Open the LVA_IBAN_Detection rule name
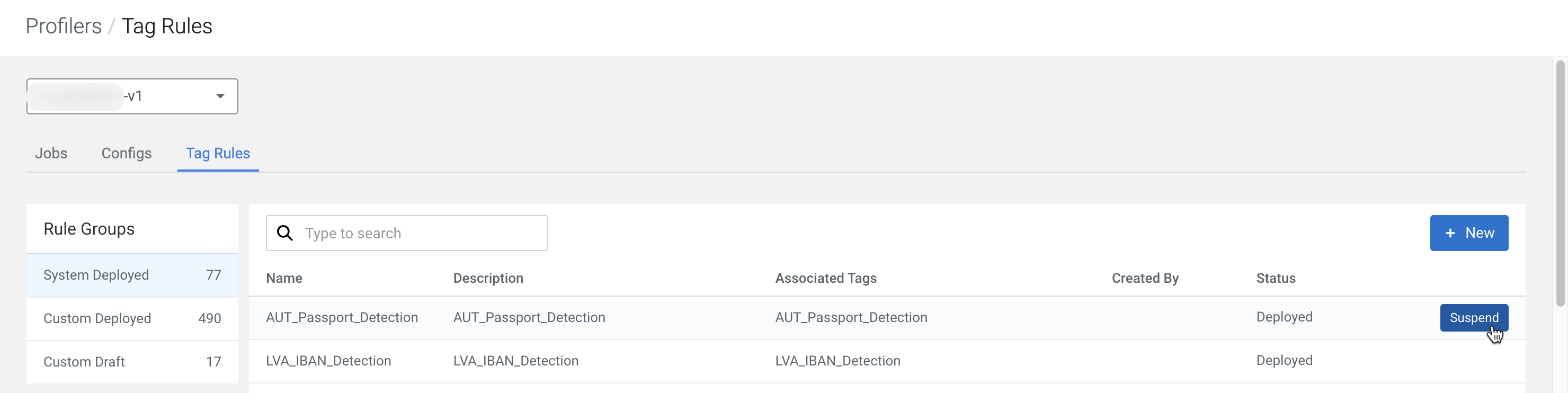Viewport: 1568px width, 393px height. click(328, 361)
